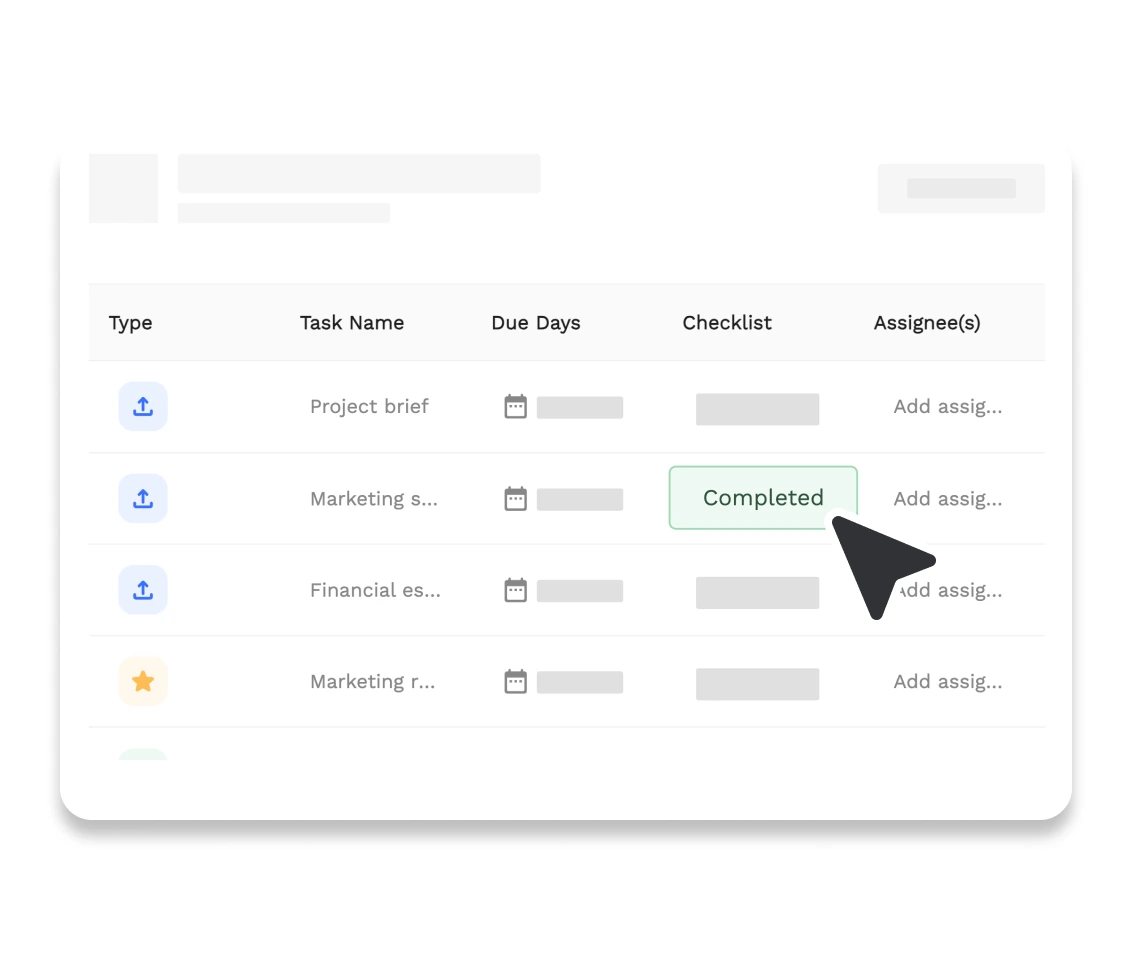Image resolution: width=1136 pixels, height=960 pixels.
Task: Click the upload icon beside Marketing s... task
Action: click(x=143, y=499)
